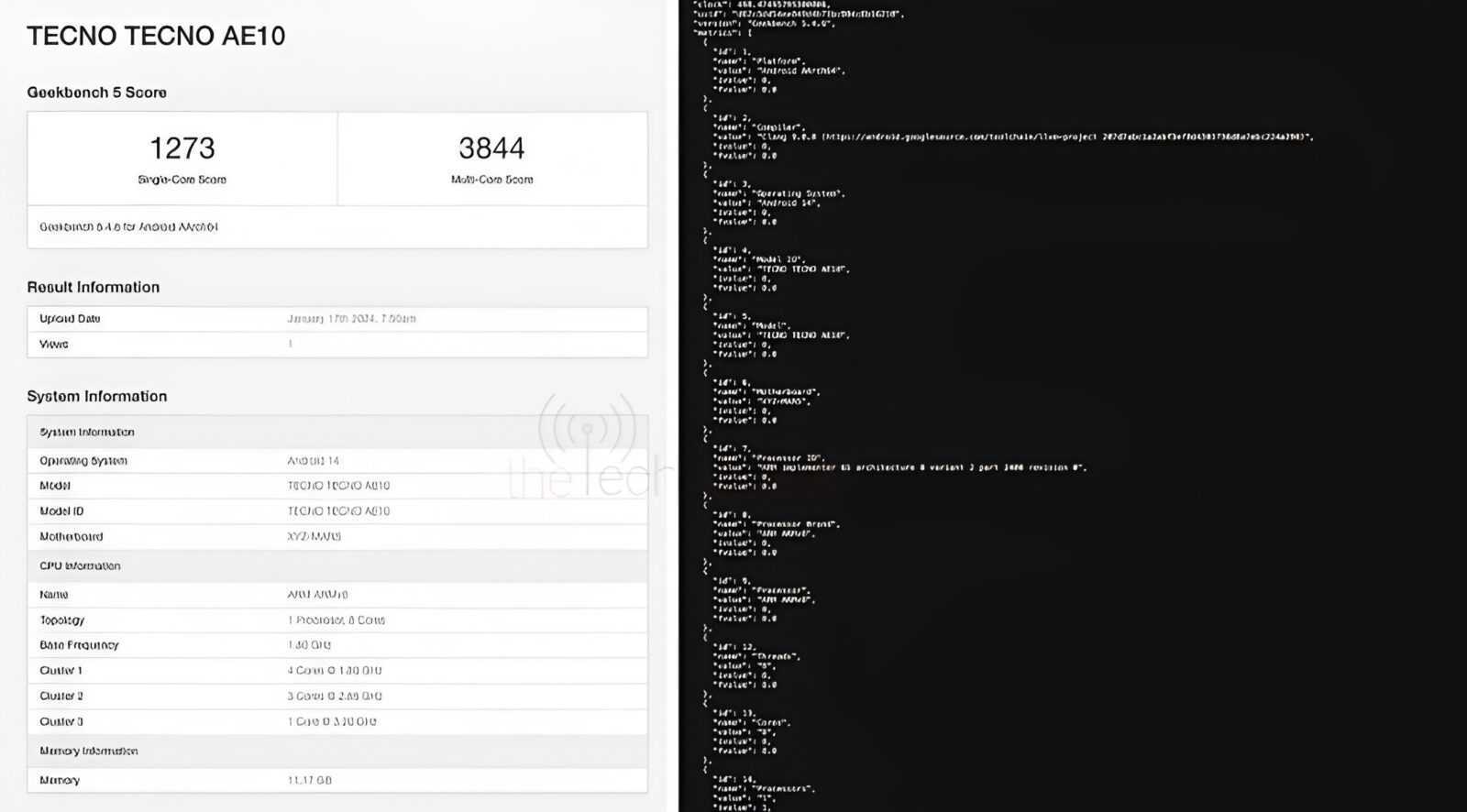The height and width of the screenshot is (812, 1467).
Task: Select the Cluster 1 "4 Cores" value
Action: click(334, 671)
